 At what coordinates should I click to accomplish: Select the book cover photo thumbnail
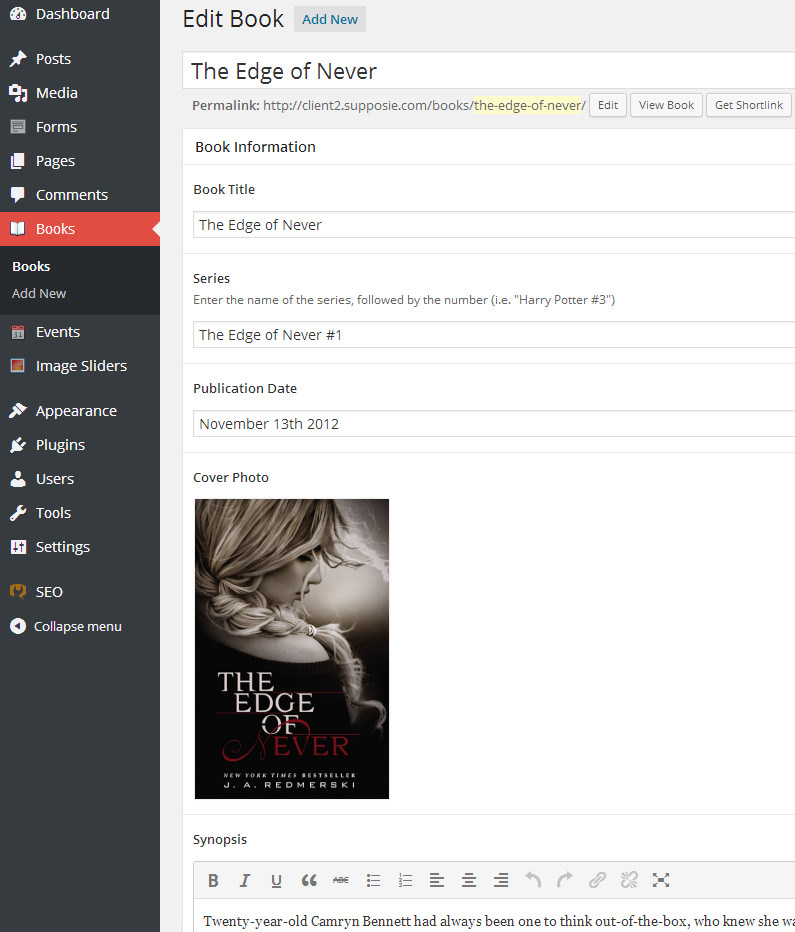tap(291, 649)
